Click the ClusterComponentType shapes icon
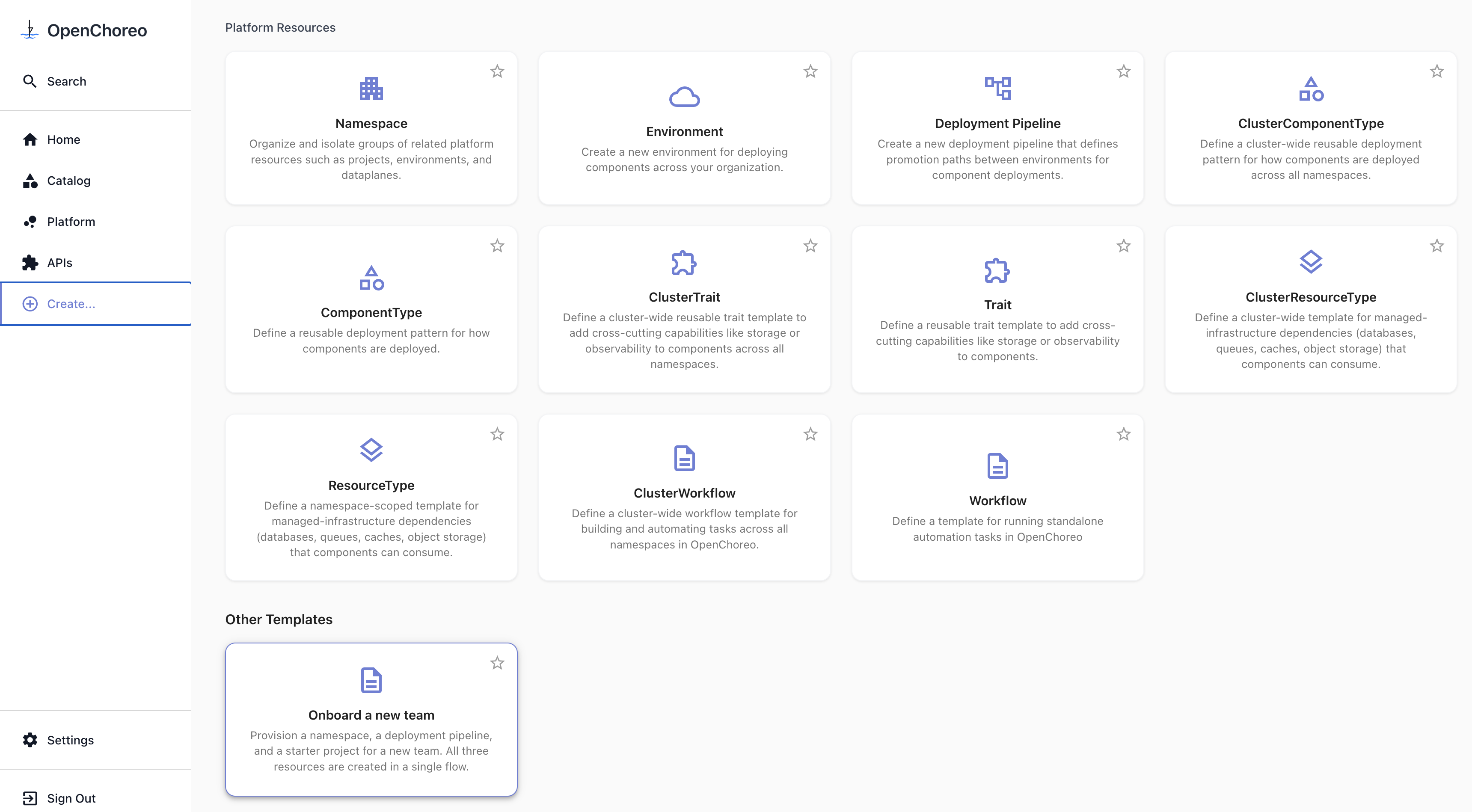This screenshot has height=812, width=1472. [x=1311, y=89]
